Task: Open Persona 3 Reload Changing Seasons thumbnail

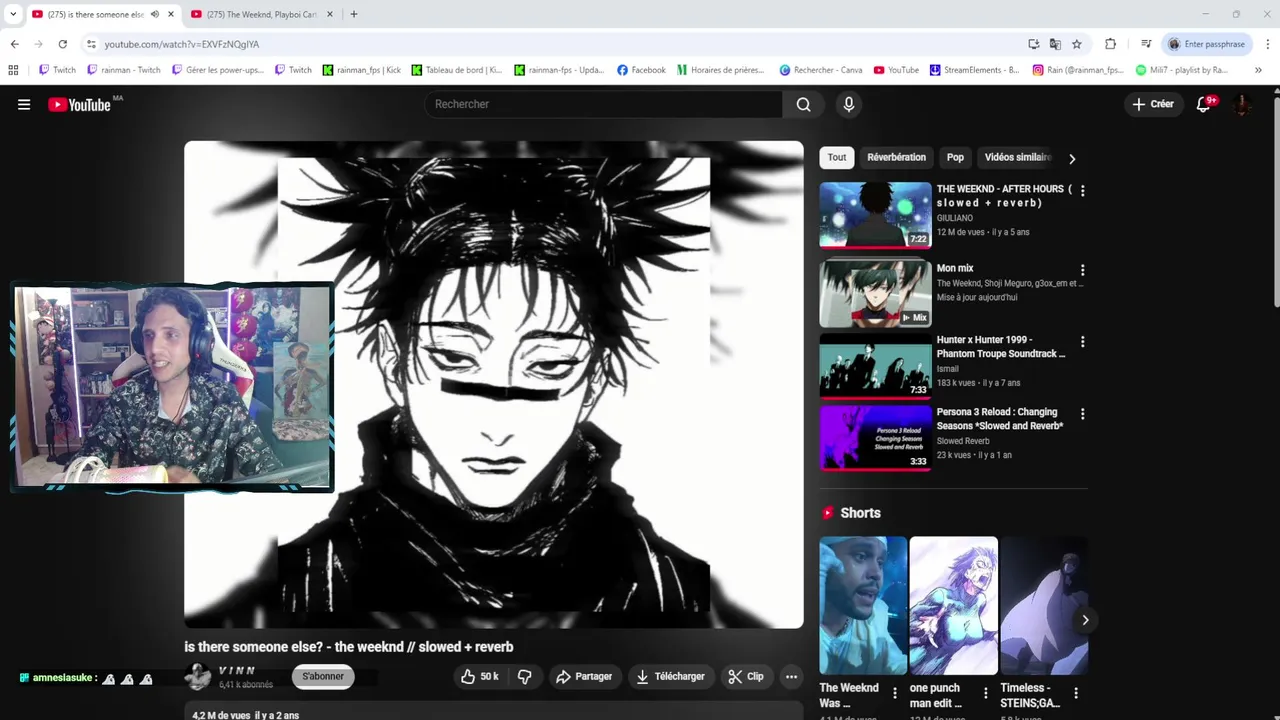Action: (x=875, y=437)
